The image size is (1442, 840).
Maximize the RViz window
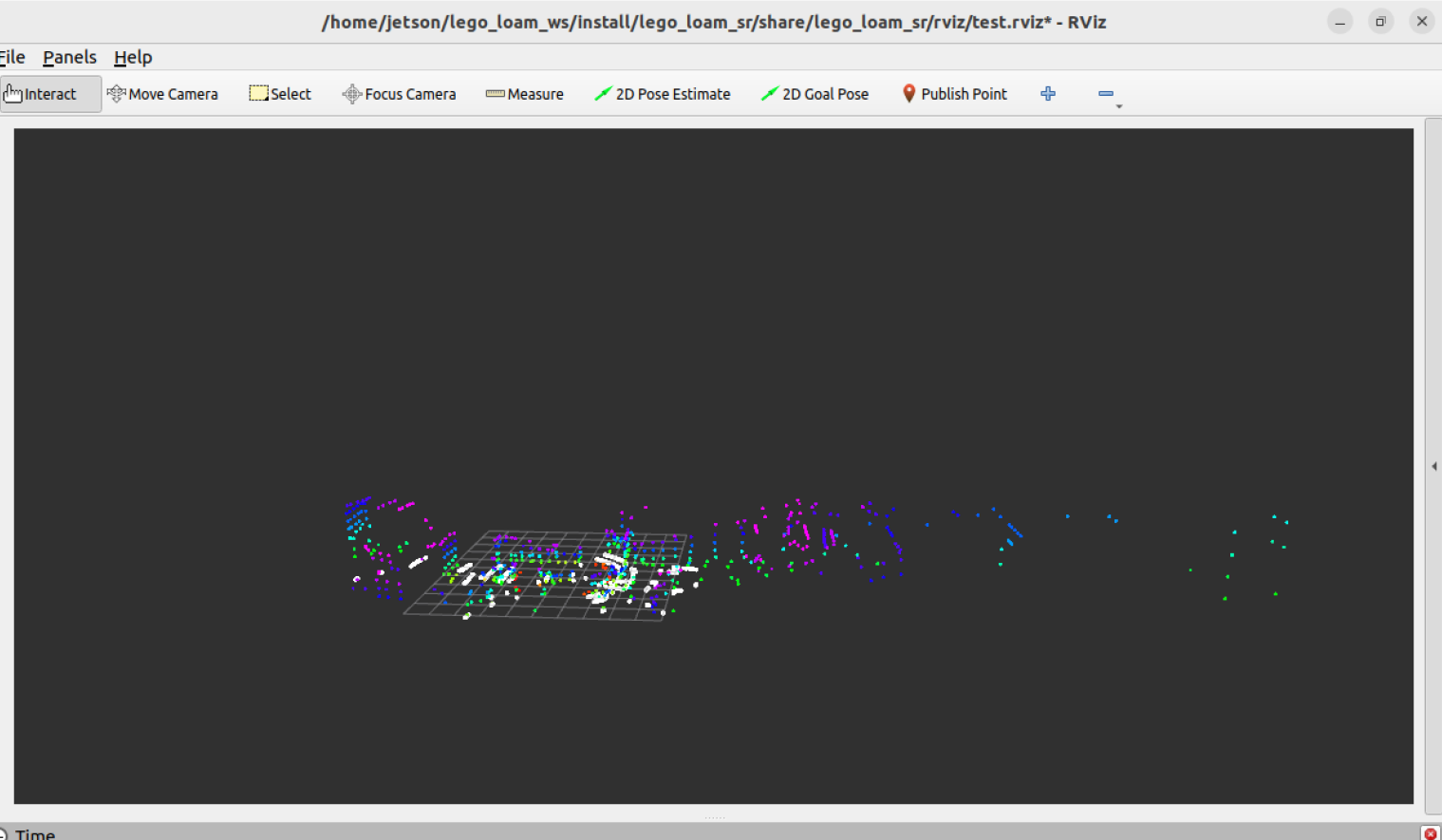[1380, 22]
